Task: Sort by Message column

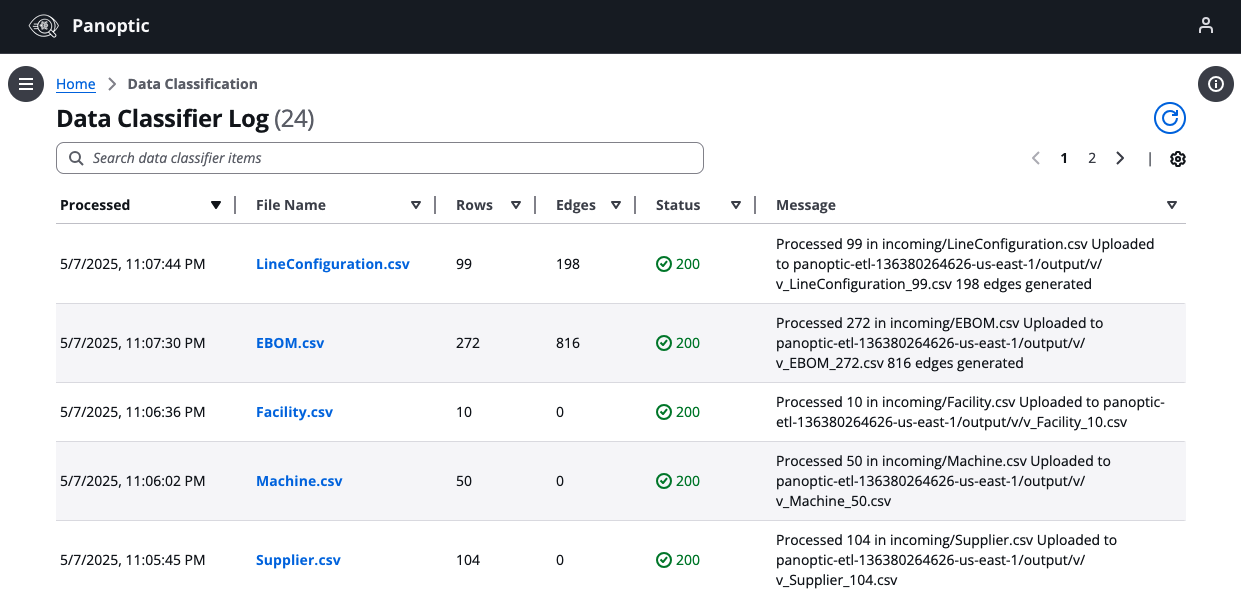Action: pyautogui.click(x=1172, y=205)
